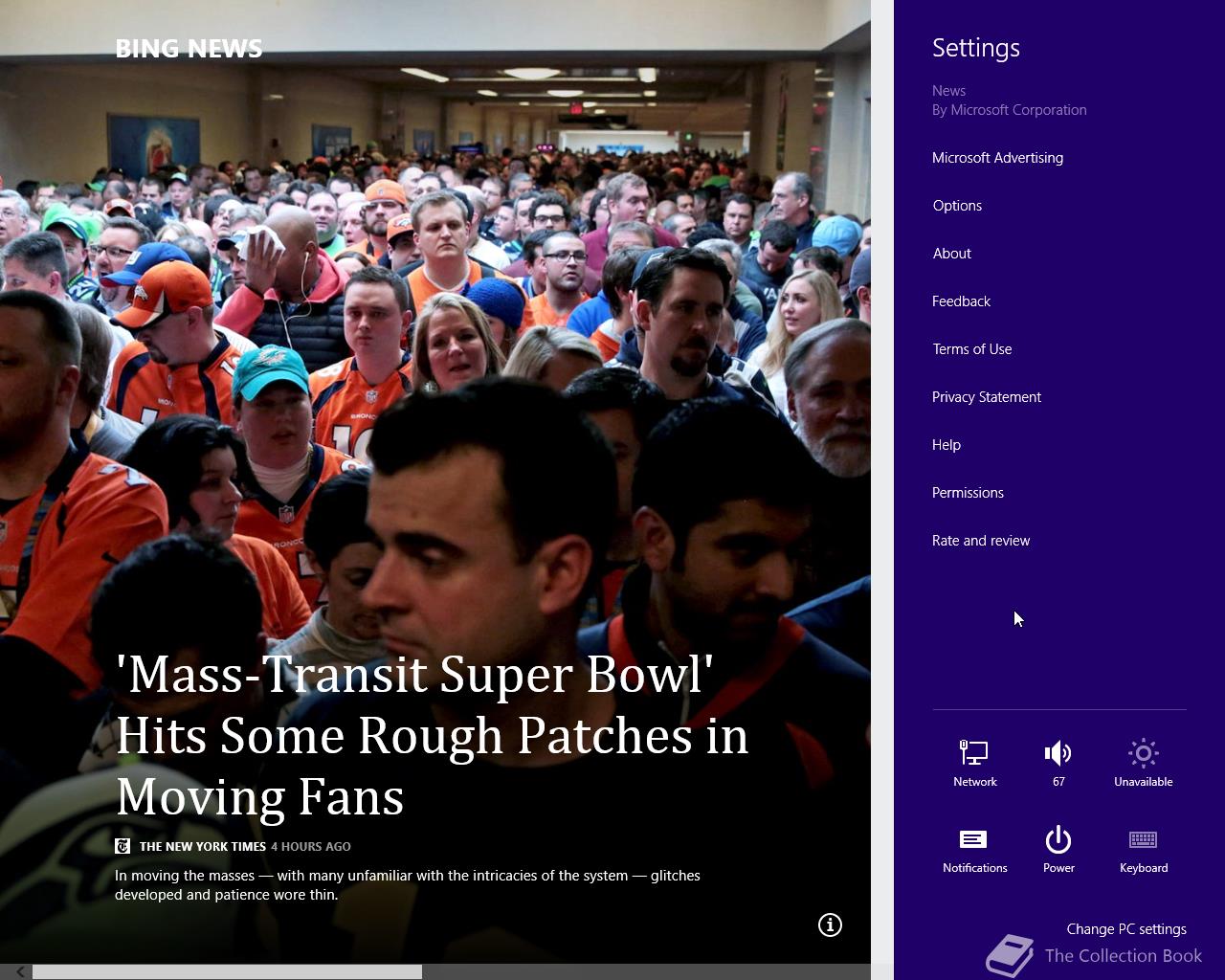Image resolution: width=1225 pixels, height=980 pixels.
Task: Click the horizontal scrollbar thumb
Action: point(227,971)
